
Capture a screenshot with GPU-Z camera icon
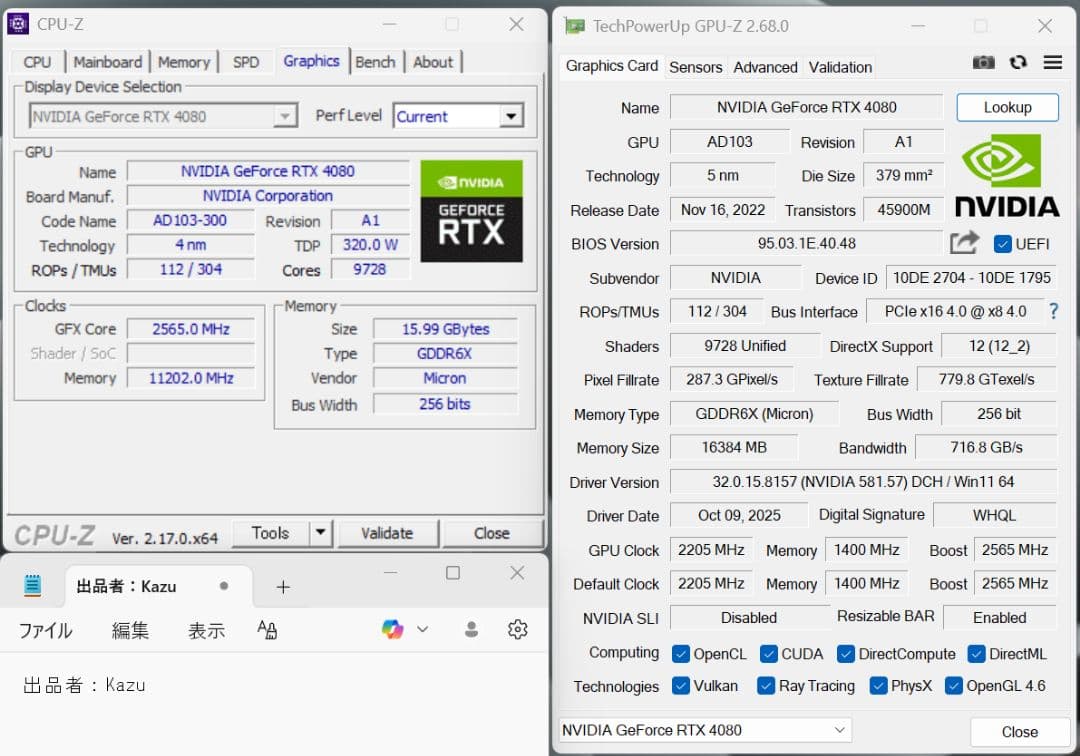[983, 62]
